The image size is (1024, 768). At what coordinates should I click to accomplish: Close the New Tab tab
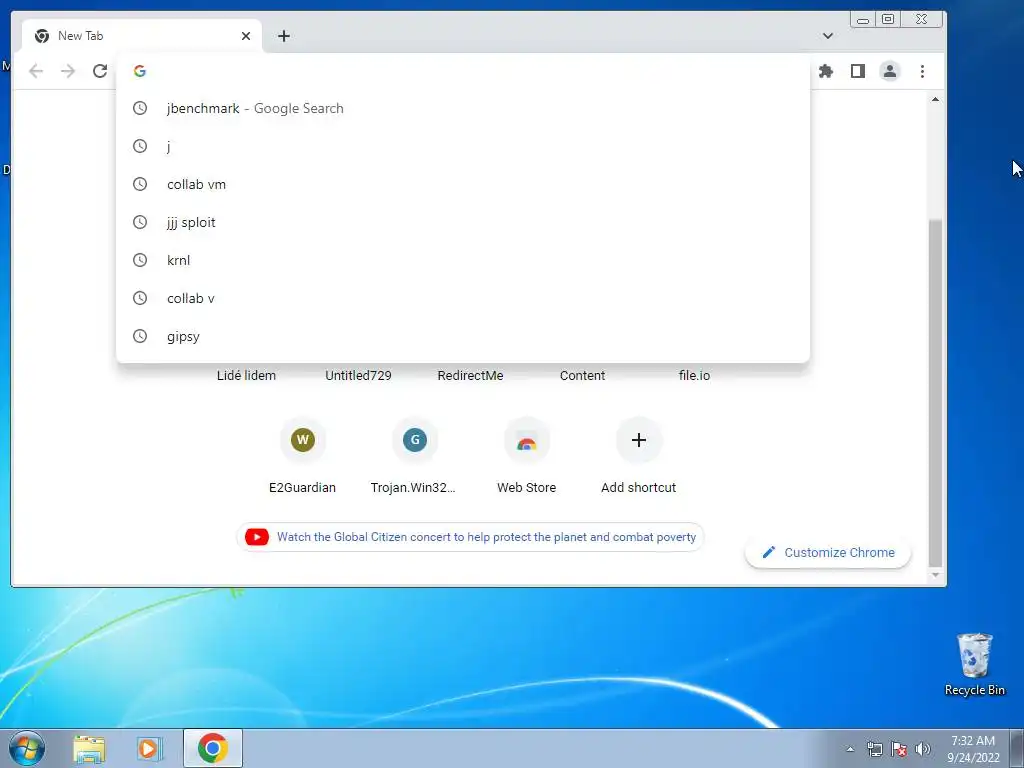coord(246,36)
